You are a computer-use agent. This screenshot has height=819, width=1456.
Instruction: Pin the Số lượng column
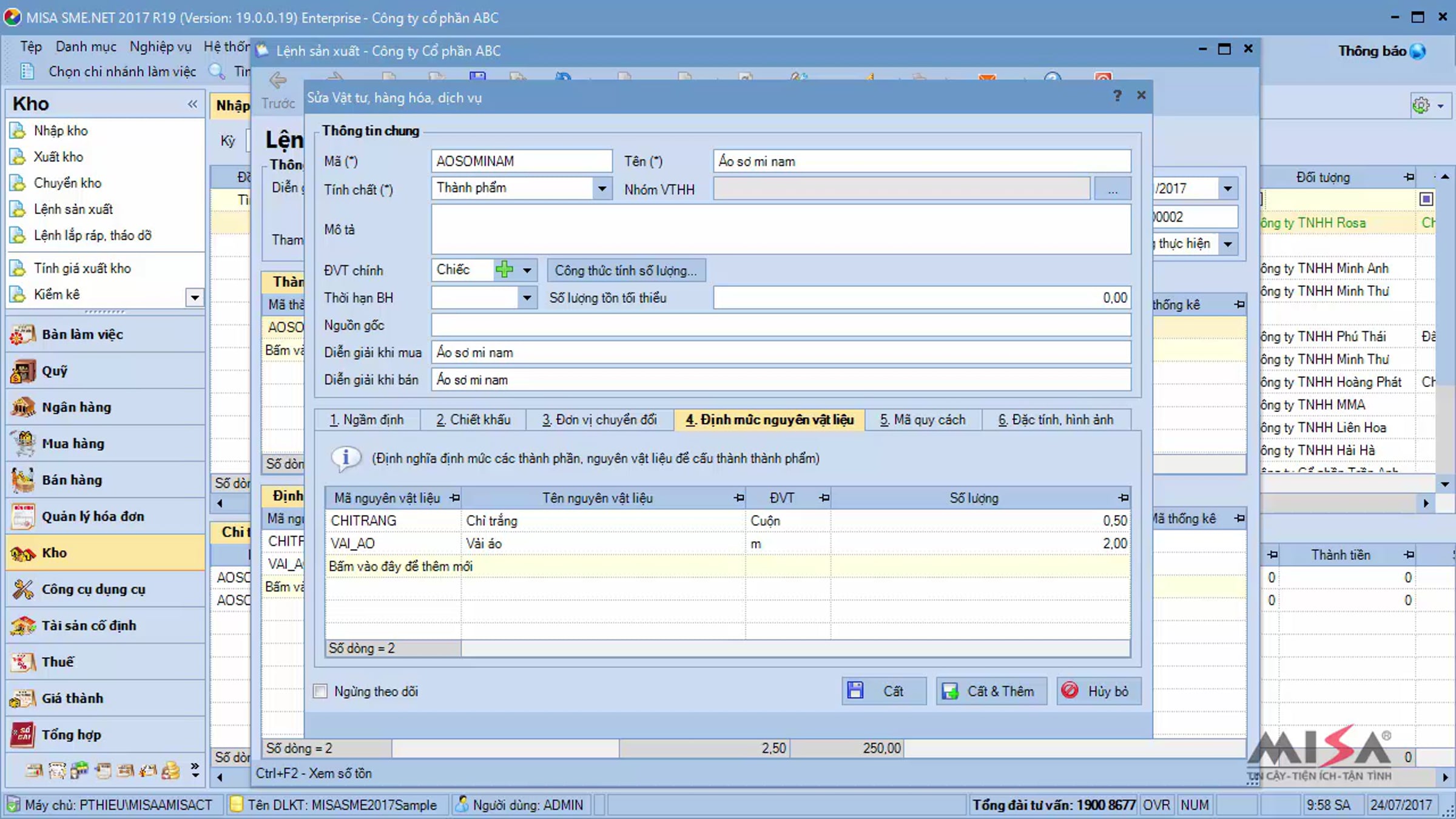coord(1124,498)
